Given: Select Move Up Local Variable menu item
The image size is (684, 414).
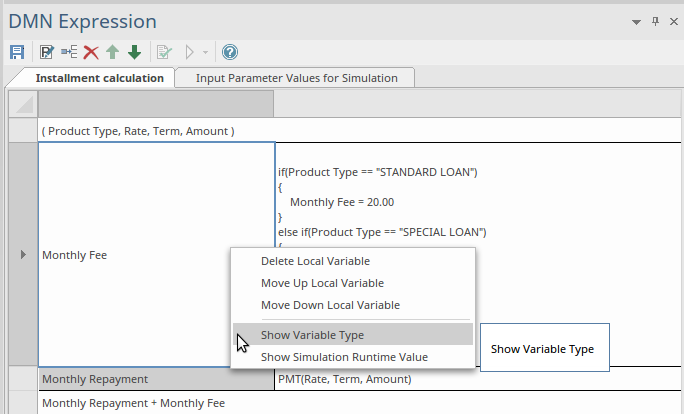Looking at the screenshot, I should (322, 284).
